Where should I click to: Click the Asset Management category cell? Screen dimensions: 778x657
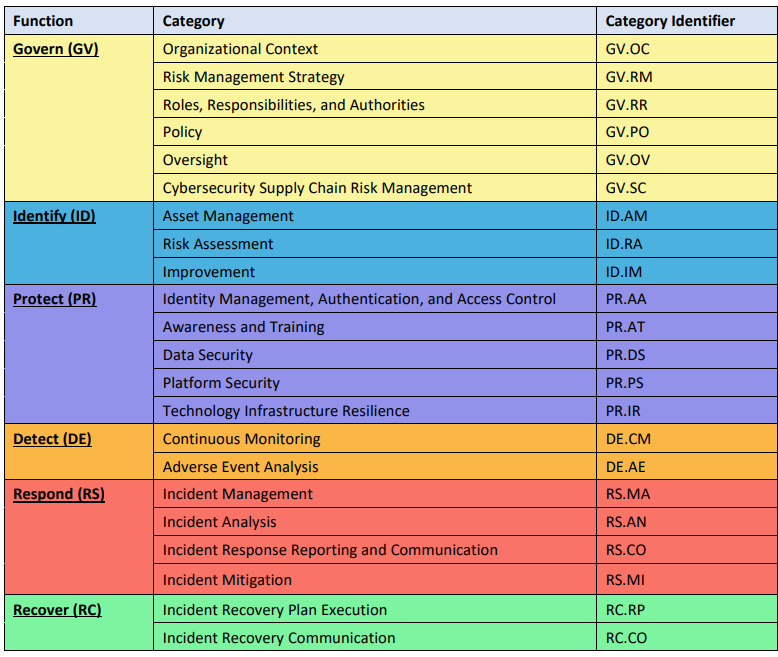coord(228,216)
